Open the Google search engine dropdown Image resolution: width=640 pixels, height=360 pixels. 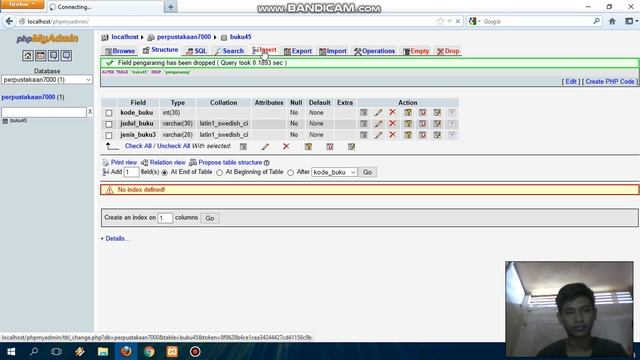pos(475,21)
